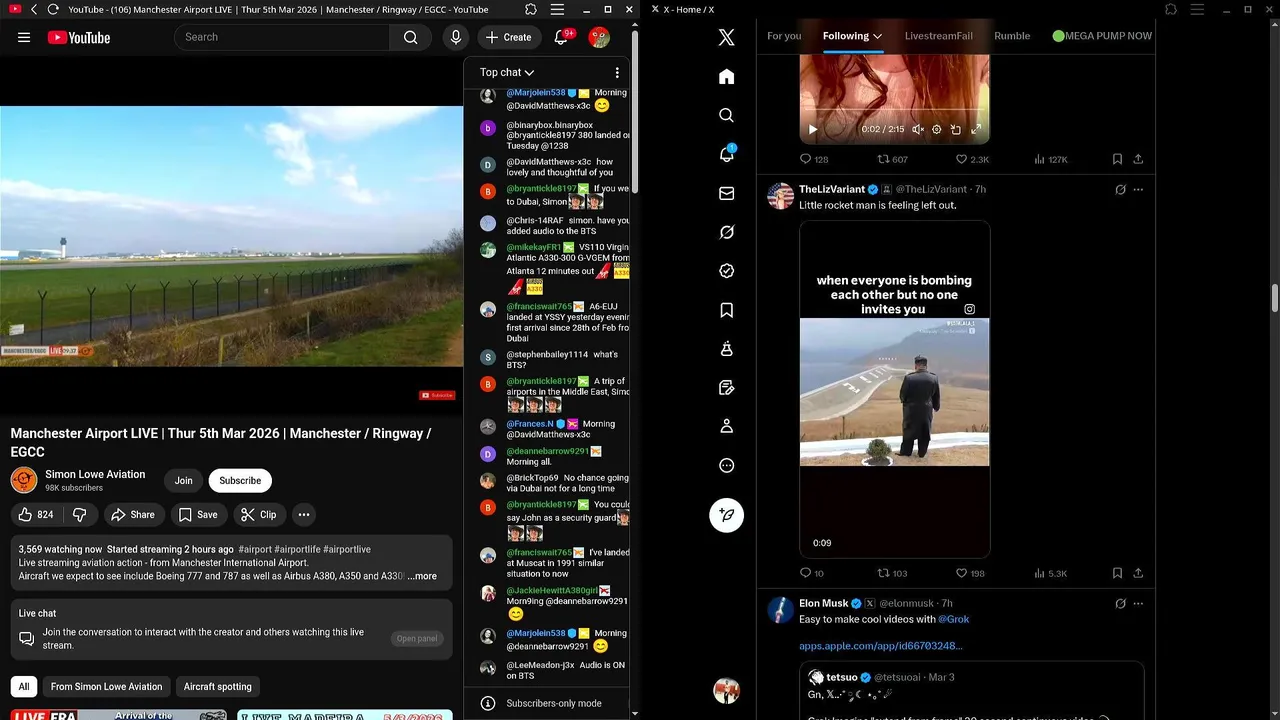Open X Profile in sidebar
The width and height of the screenshot is (1280, 720).
pos(727,426)
